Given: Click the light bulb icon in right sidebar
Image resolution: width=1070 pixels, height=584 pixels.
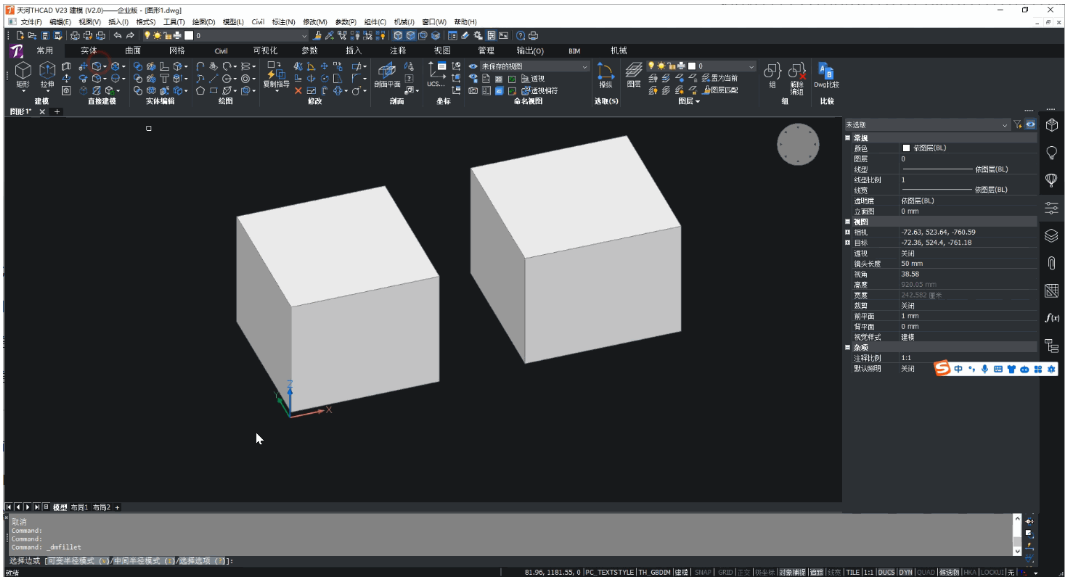Looking at the screenshot, I should point(1052,152).
